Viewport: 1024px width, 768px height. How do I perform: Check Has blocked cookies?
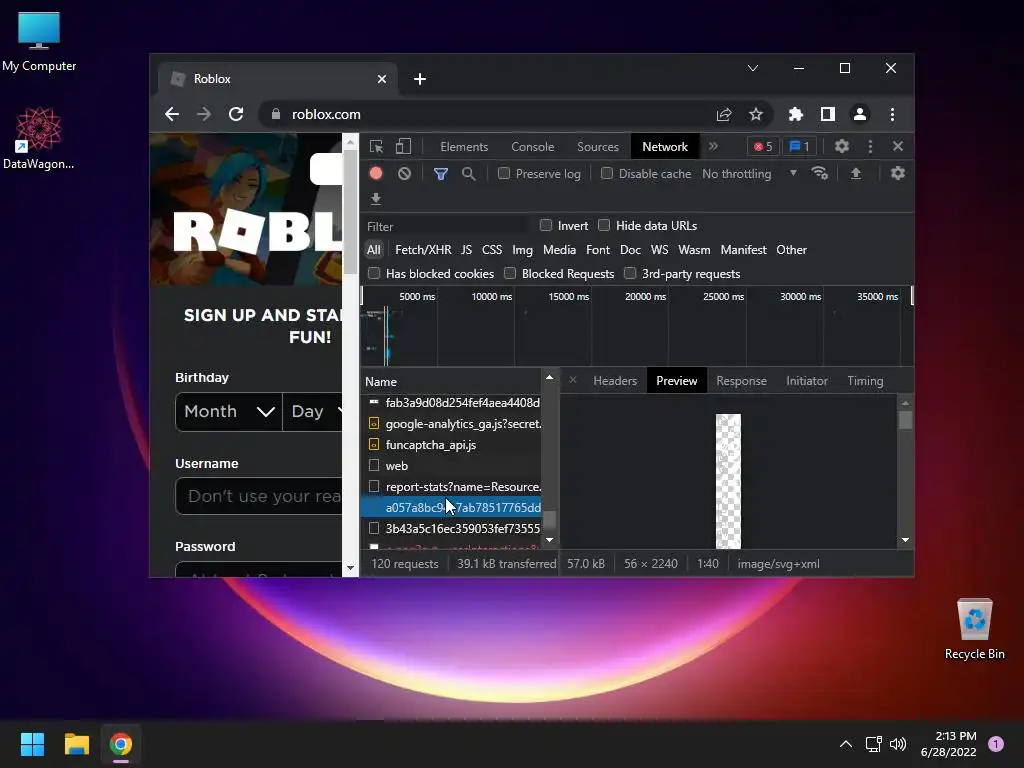coord(374,273)
